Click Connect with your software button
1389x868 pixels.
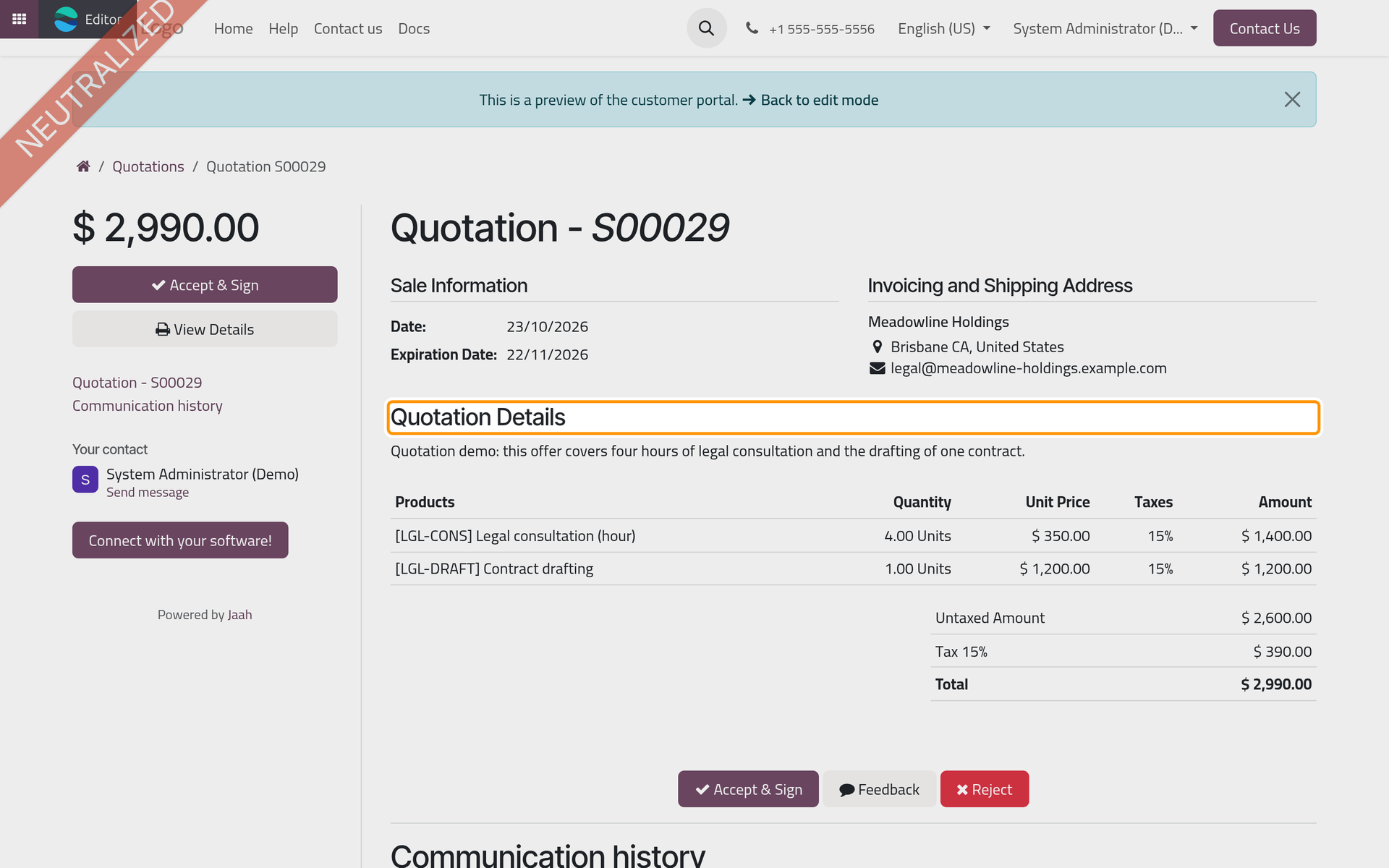[180, 540]
